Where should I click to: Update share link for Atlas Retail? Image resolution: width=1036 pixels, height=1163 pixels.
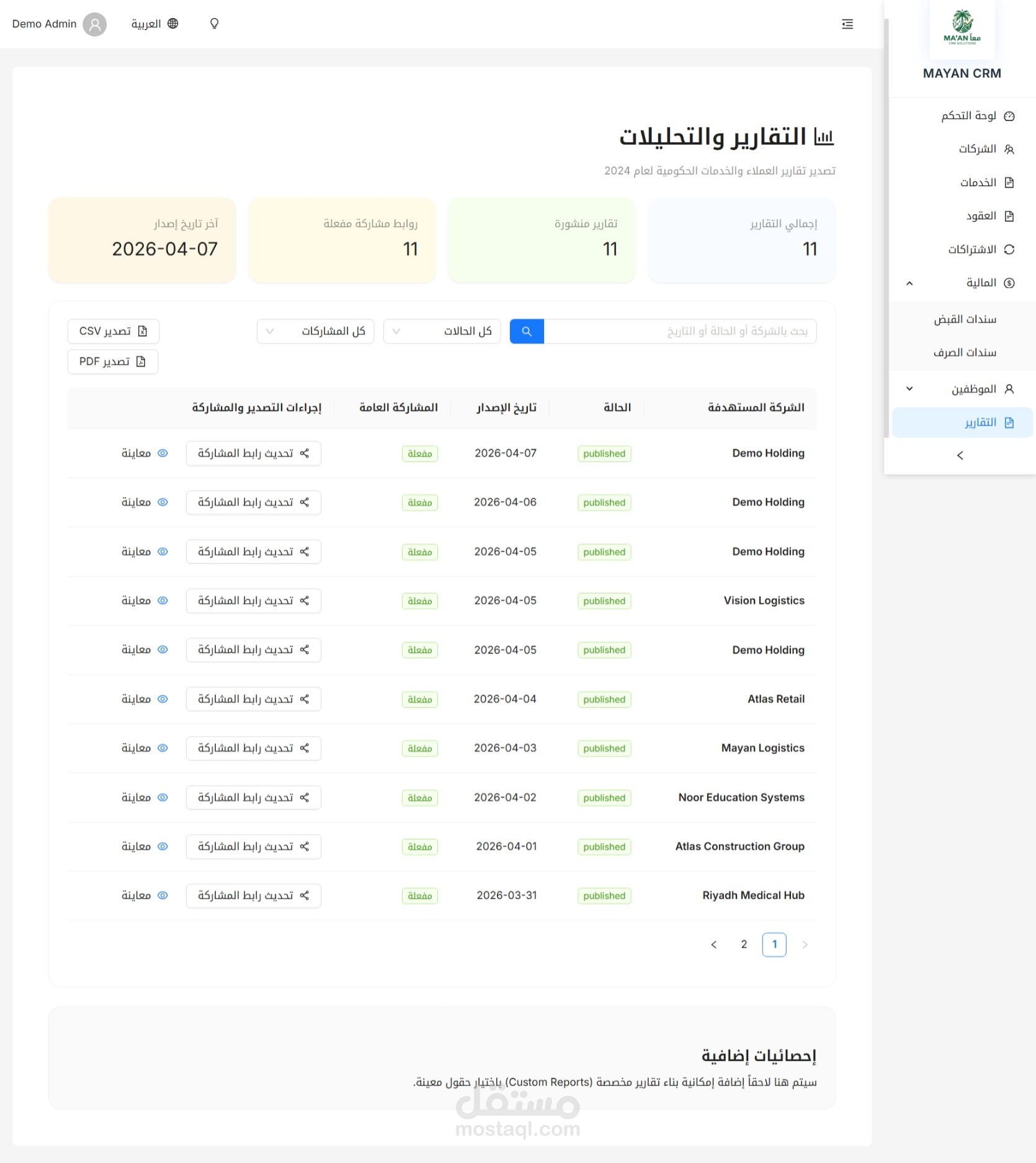pyautogui.click(x=253, y=699)
